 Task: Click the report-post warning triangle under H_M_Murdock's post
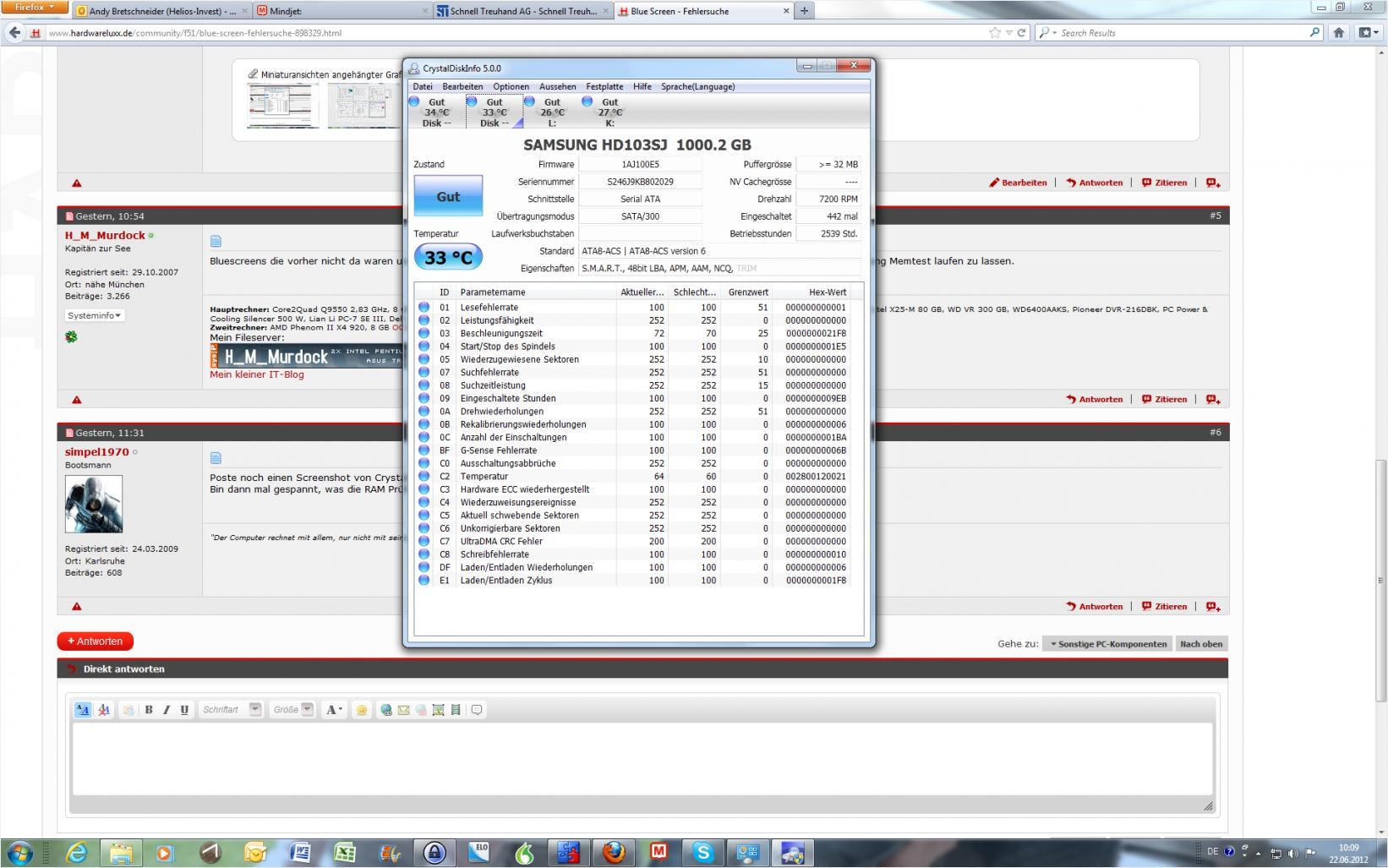point(77,399)
